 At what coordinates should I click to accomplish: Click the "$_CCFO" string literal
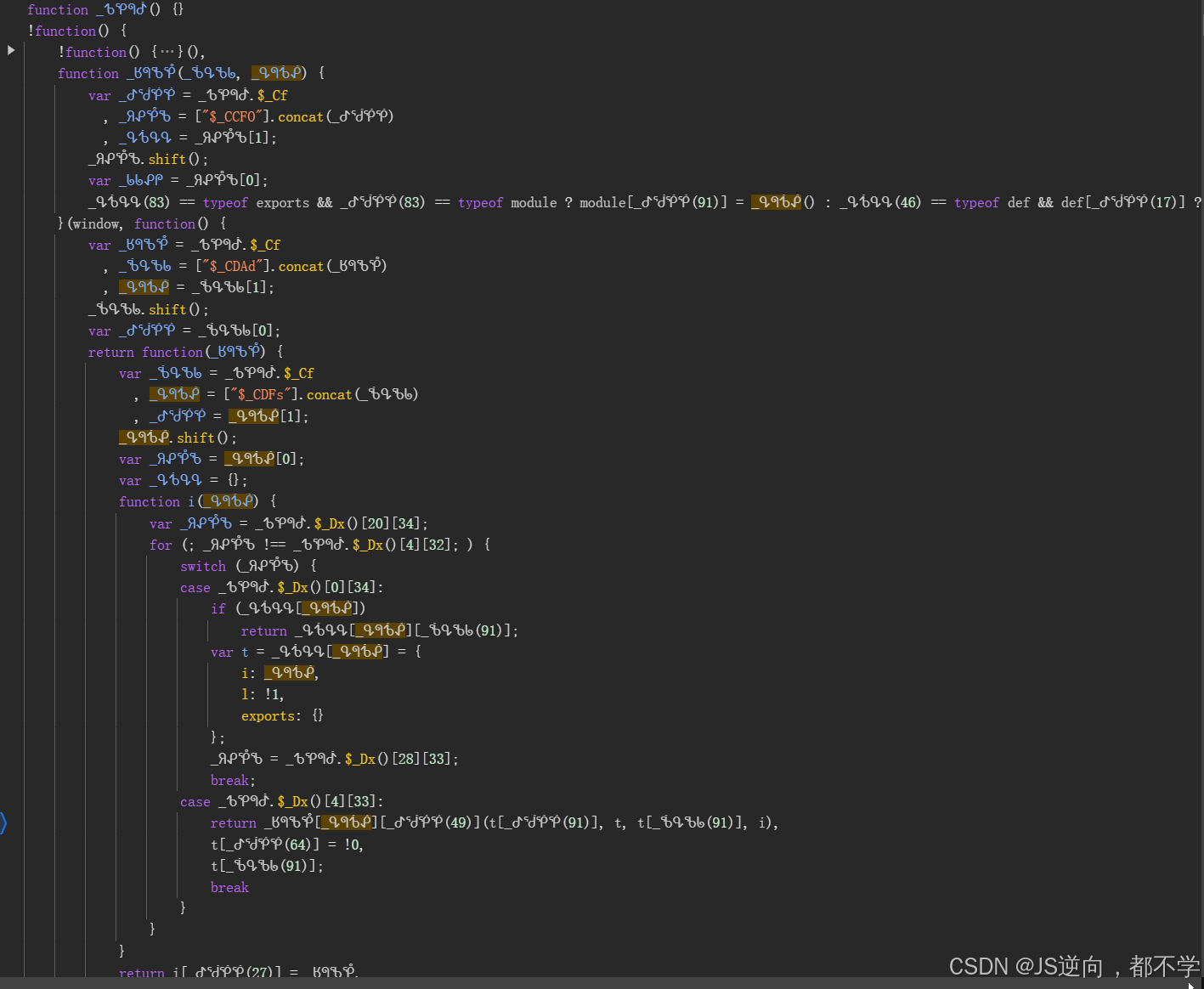click(x=233, y=116)
